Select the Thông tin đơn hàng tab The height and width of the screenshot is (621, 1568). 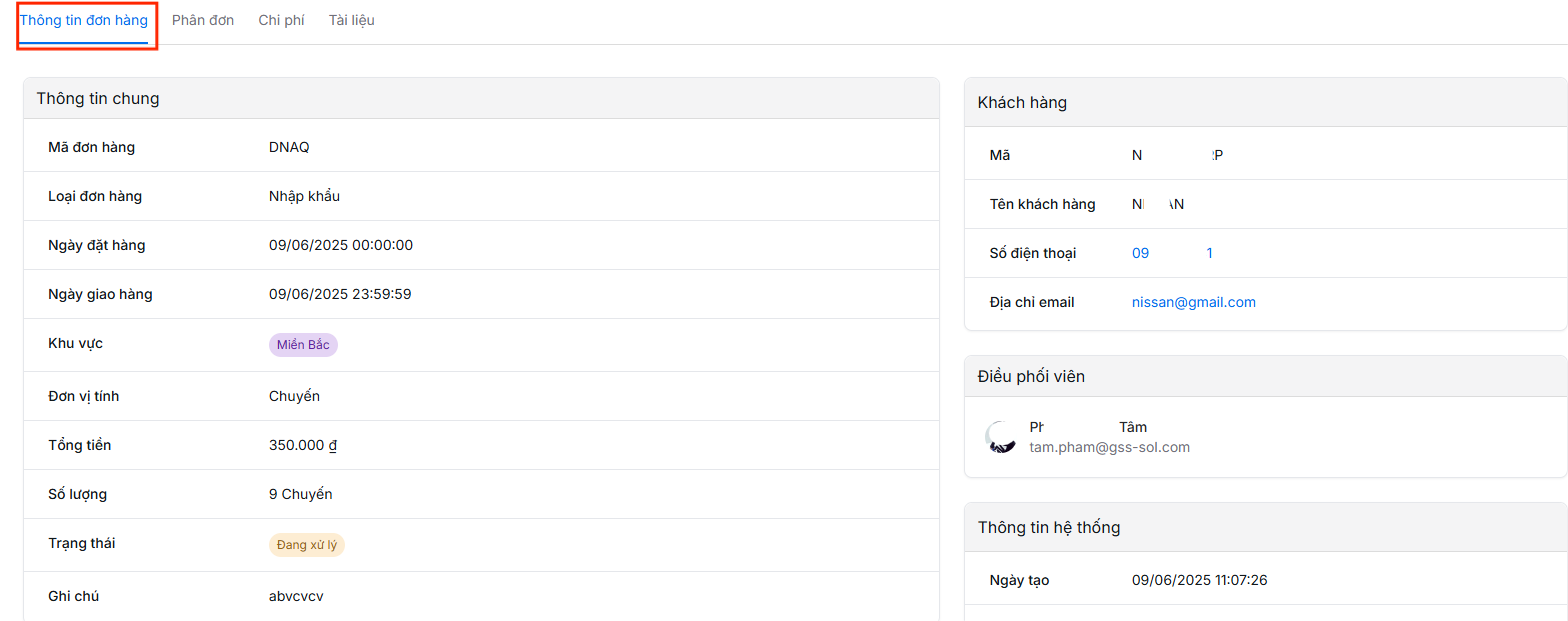[x=84, y=20]
